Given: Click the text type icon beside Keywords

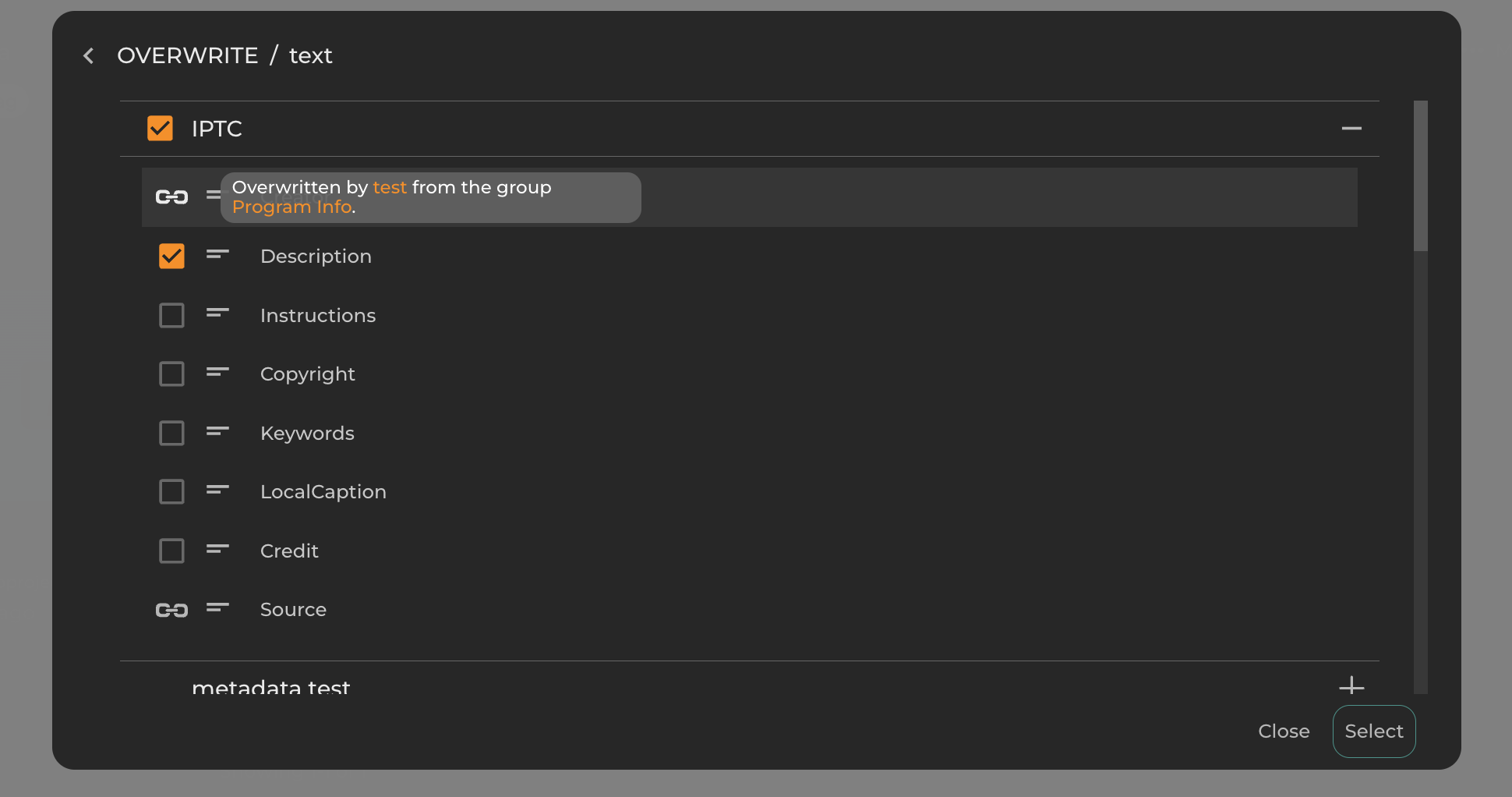Looking at the screenshot, I should [x=217, y=432].
